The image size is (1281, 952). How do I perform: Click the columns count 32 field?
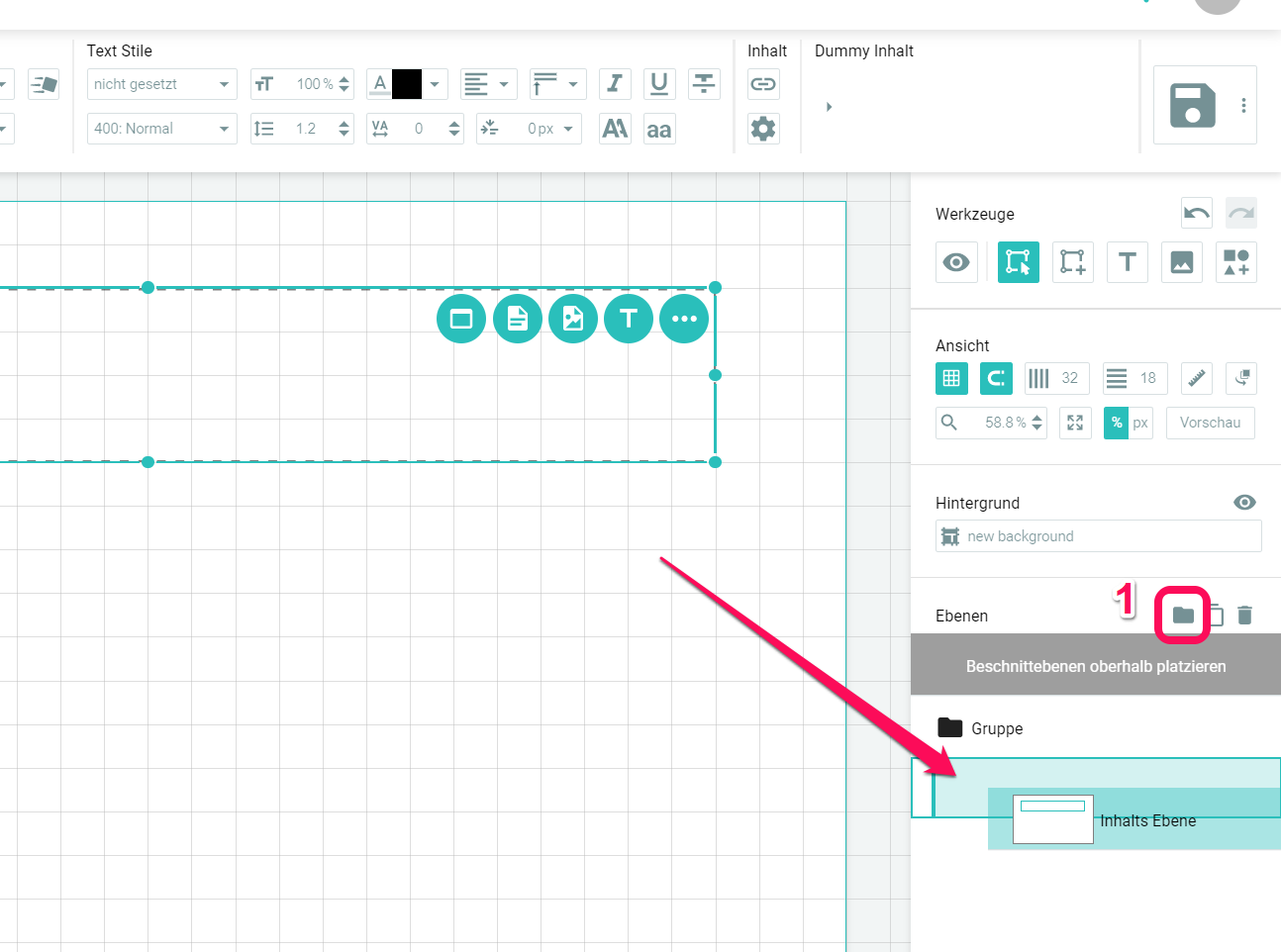(x=1057, y=378)
